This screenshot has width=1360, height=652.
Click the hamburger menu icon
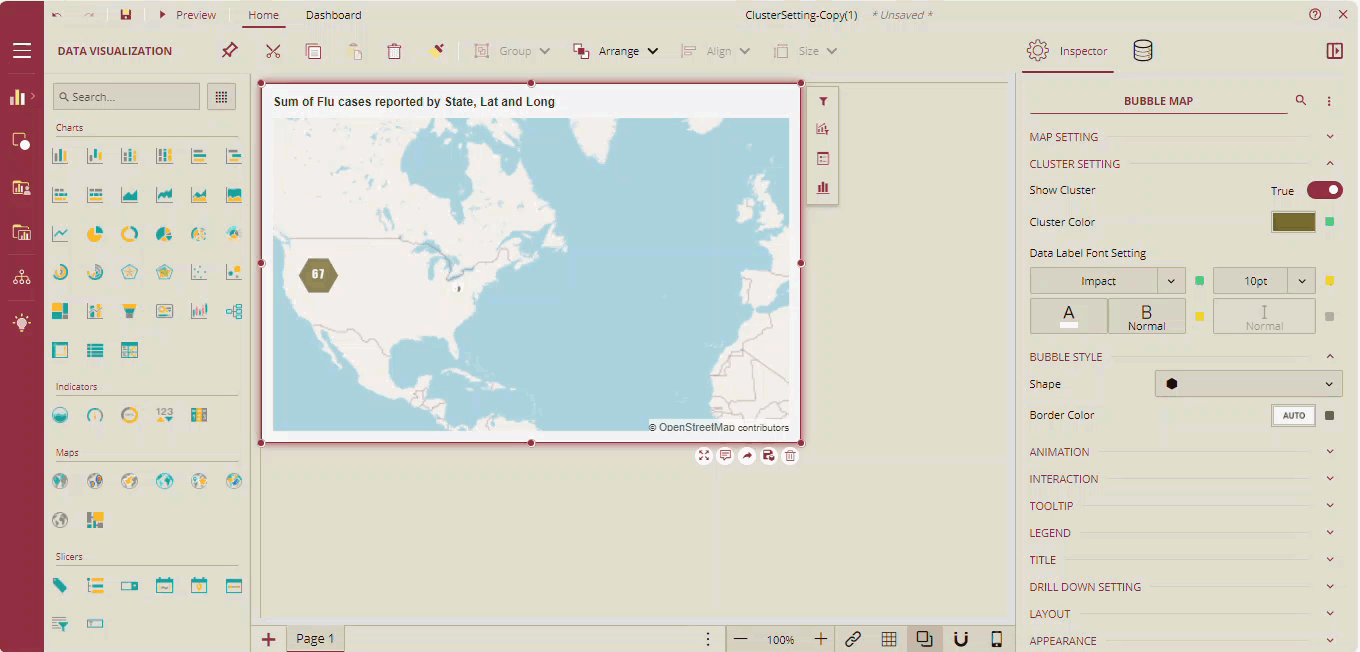(x=22, y=51)
